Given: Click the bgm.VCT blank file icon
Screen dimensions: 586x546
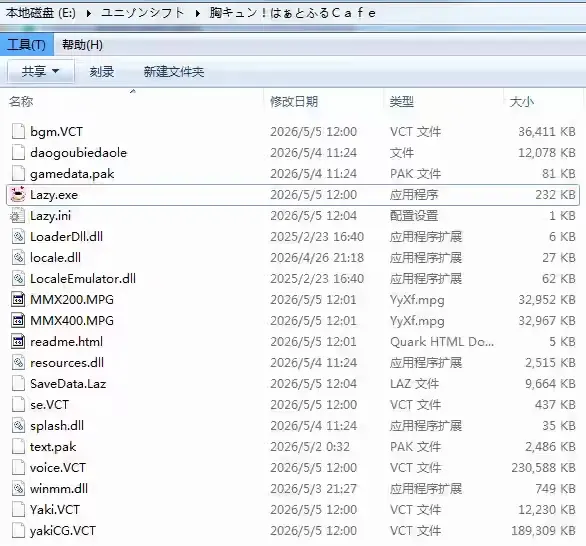Looking at the screenshot, I should pyautogui.click(x=18, y=132).
